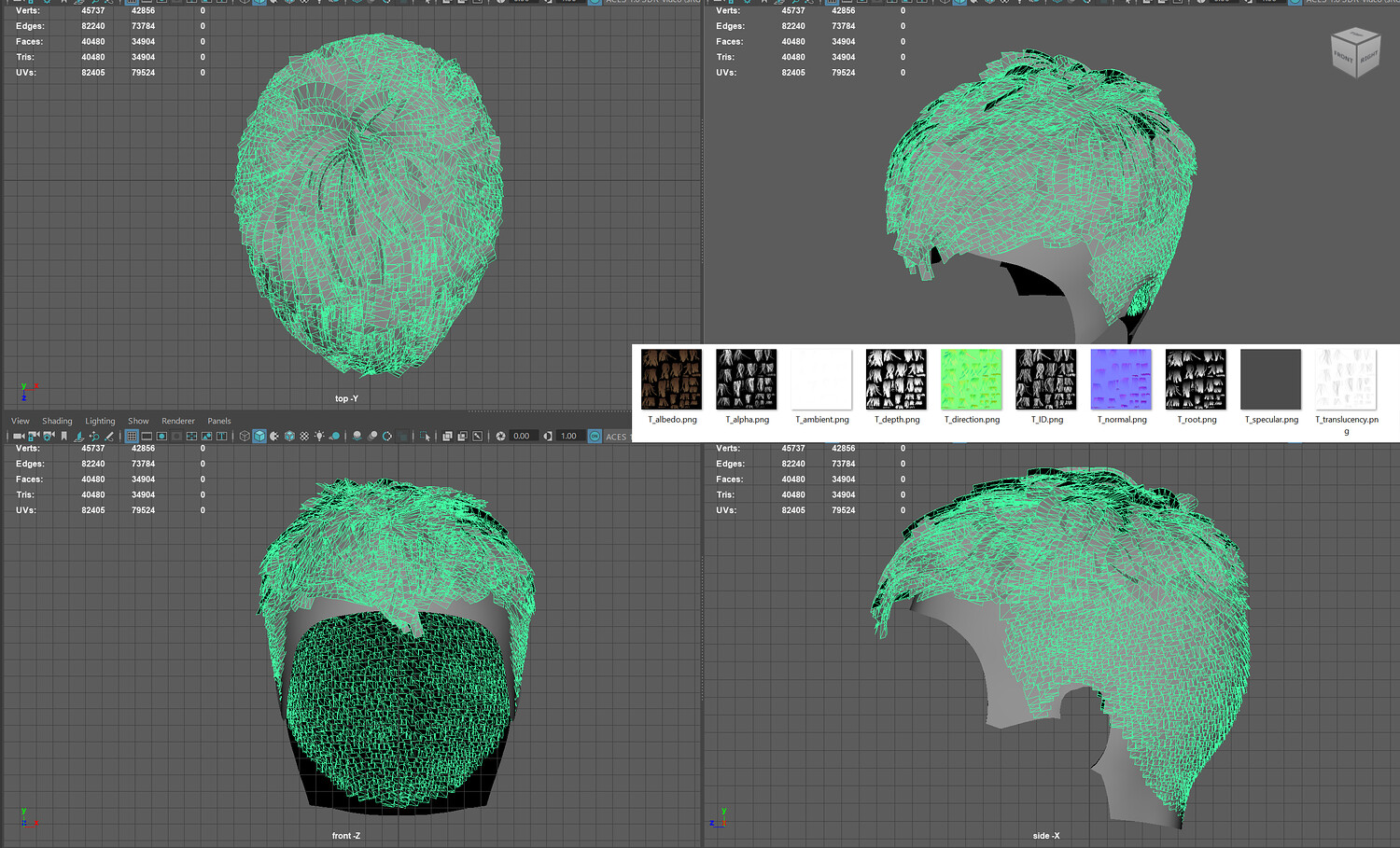
Task: Click the Exposure aperture icon
Action: point(500,436)
